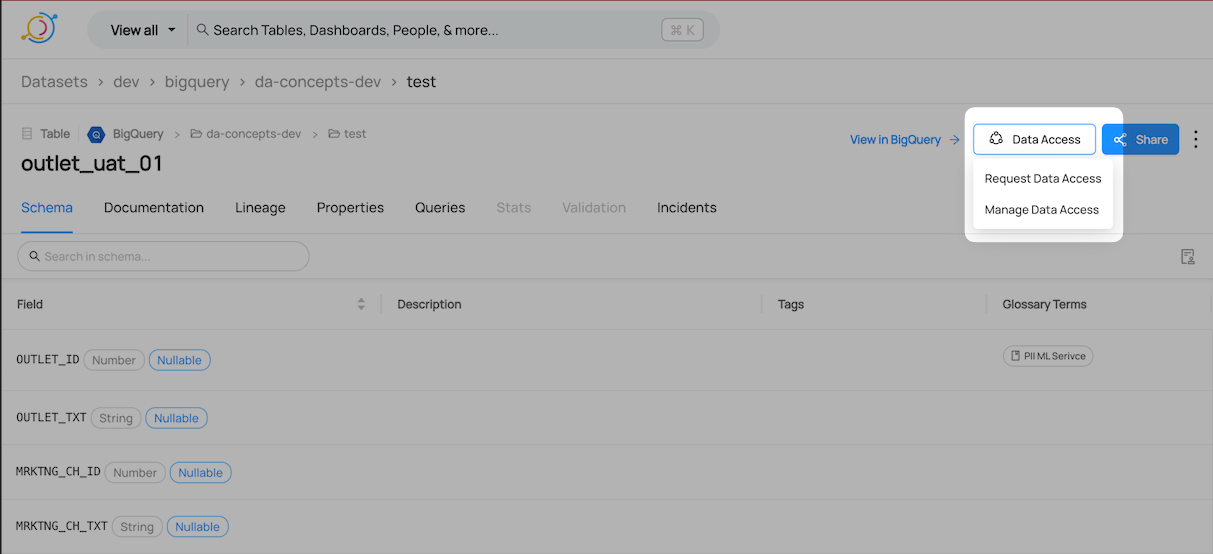Click the ⌘ K shortcut badge
This screenshot has height=554, width=1213.
(682, 30)
